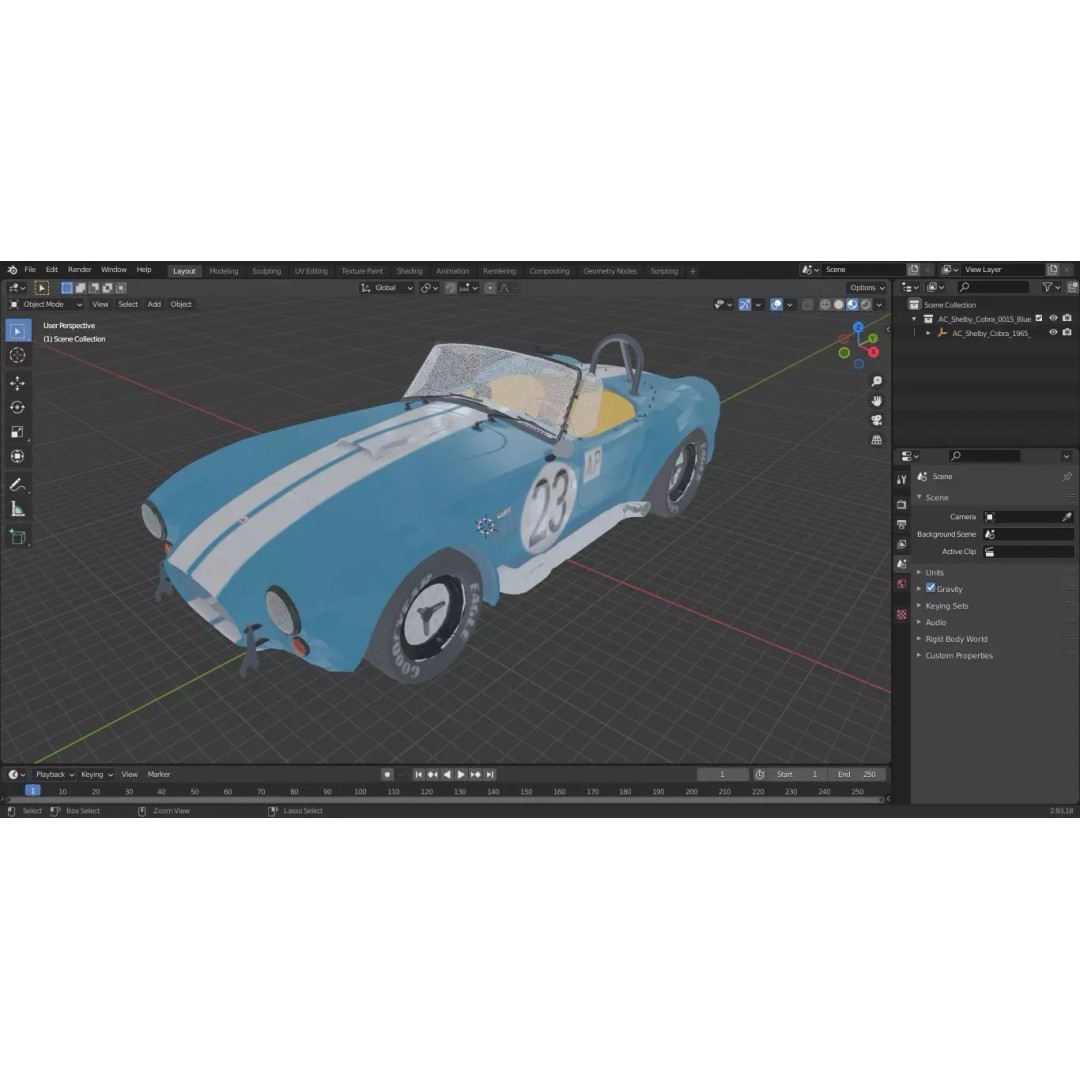Switch to rendered viewport shading

pyautogui.click(x=866, y=304)
